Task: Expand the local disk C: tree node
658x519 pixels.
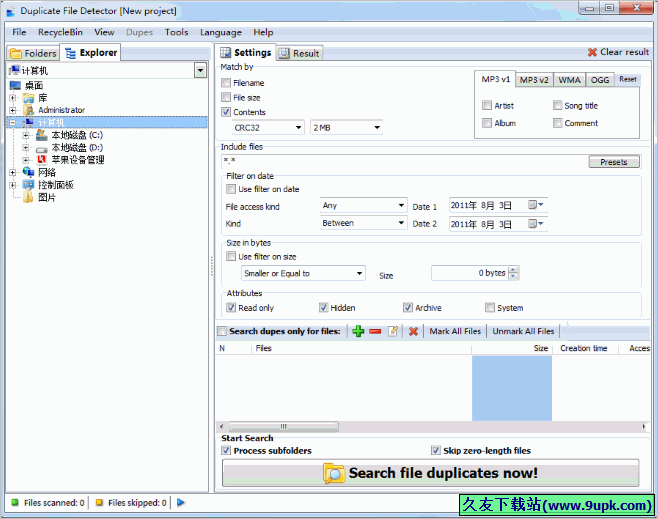Action: click(26, 135)
